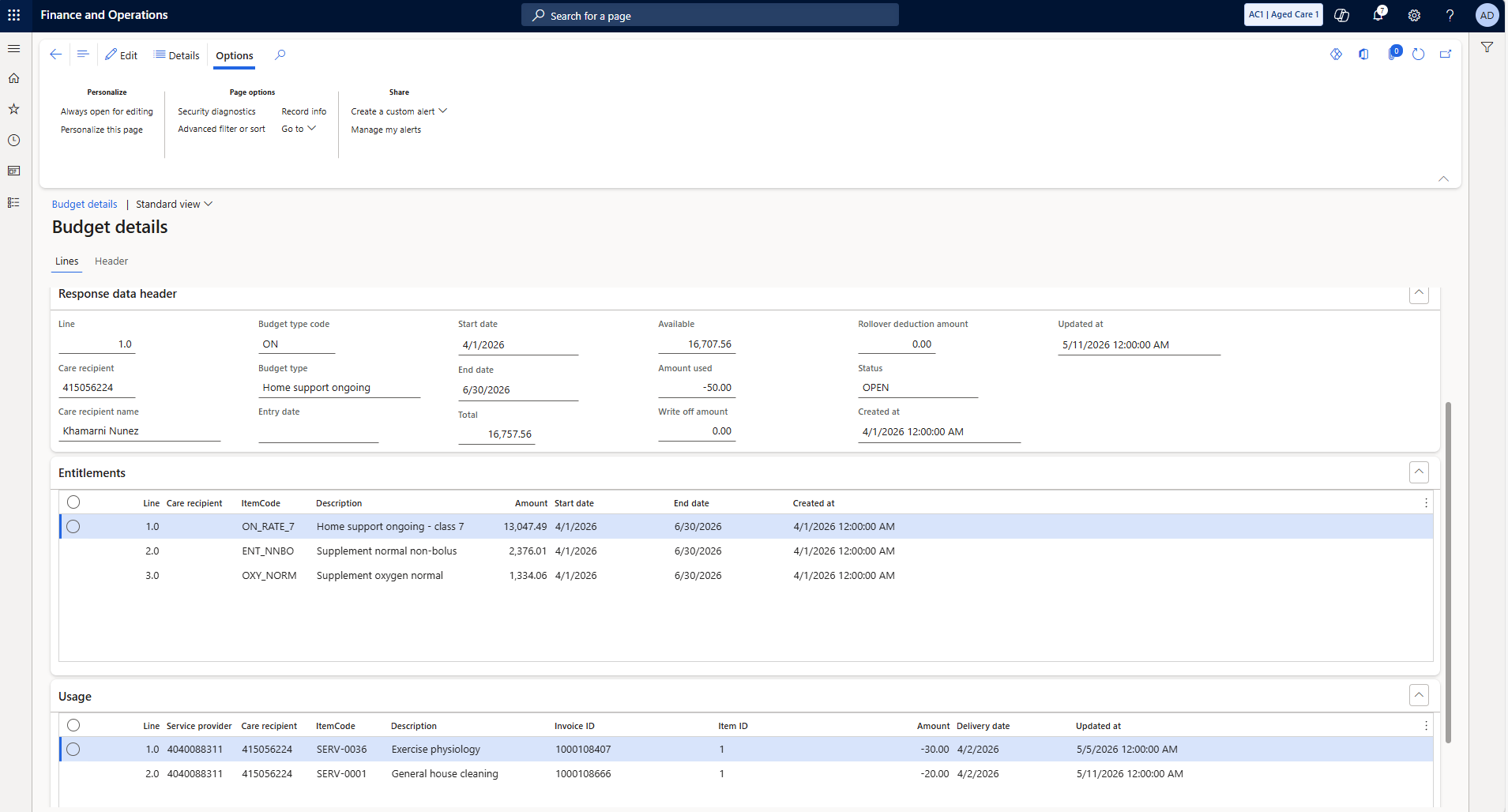The image size is (1508, 812).
Task: Open Recent clock icon in sidebar
Action: pyautogui.click(x=14, y=140)
